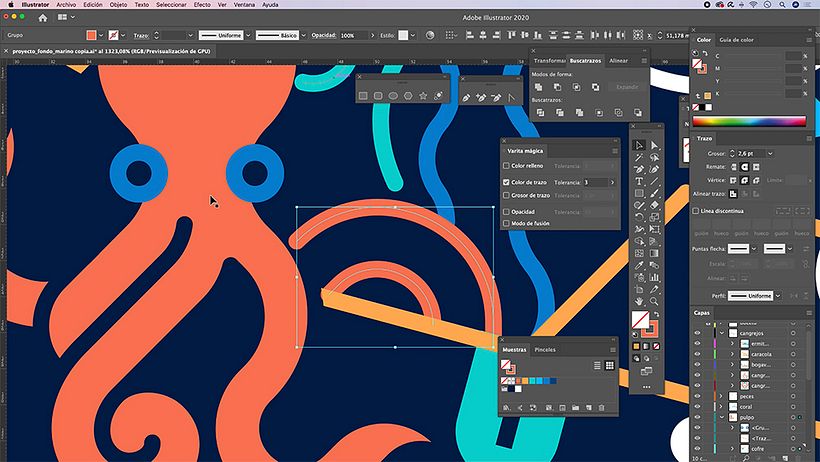Apply Intersect shape mode
The image size is (820, 462).
[576, 87]
